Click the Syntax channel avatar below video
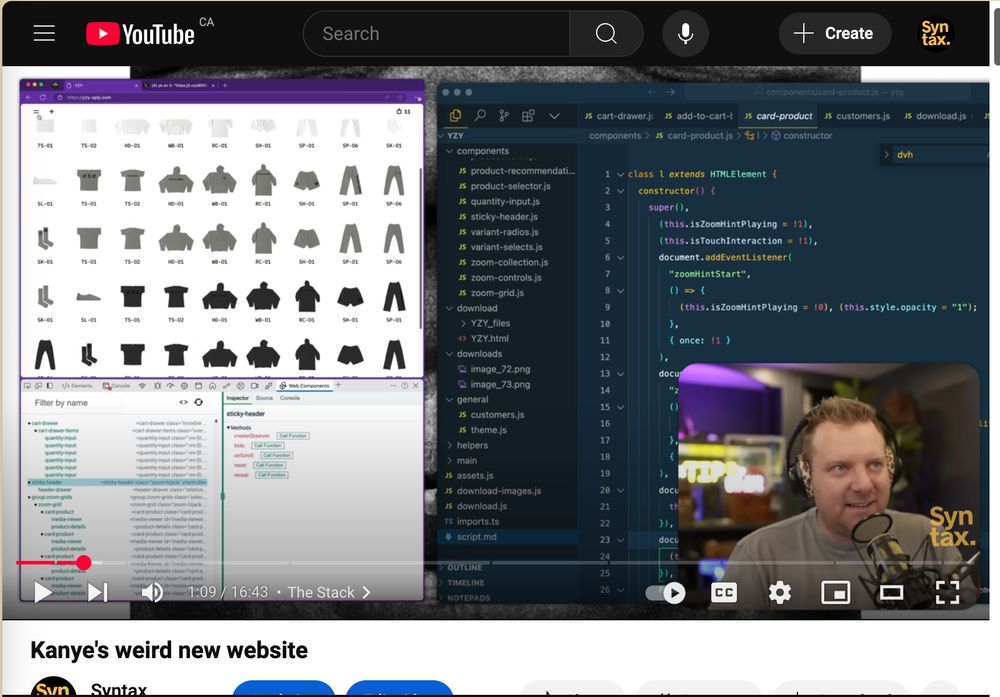1000x697 pixels. coord(53,688)
